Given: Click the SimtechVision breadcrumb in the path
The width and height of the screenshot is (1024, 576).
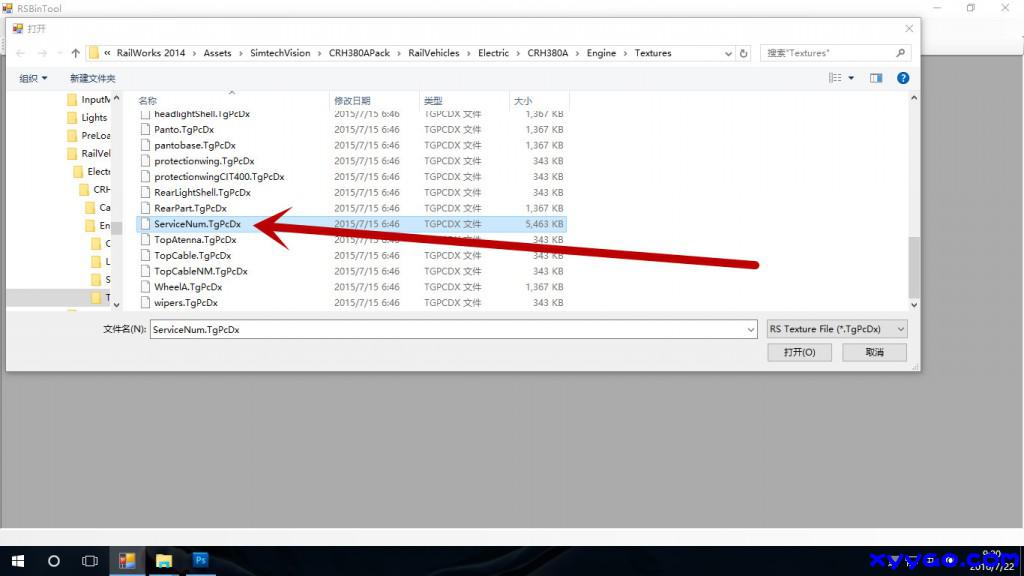Looking at the screenshot, I should 280,53.
